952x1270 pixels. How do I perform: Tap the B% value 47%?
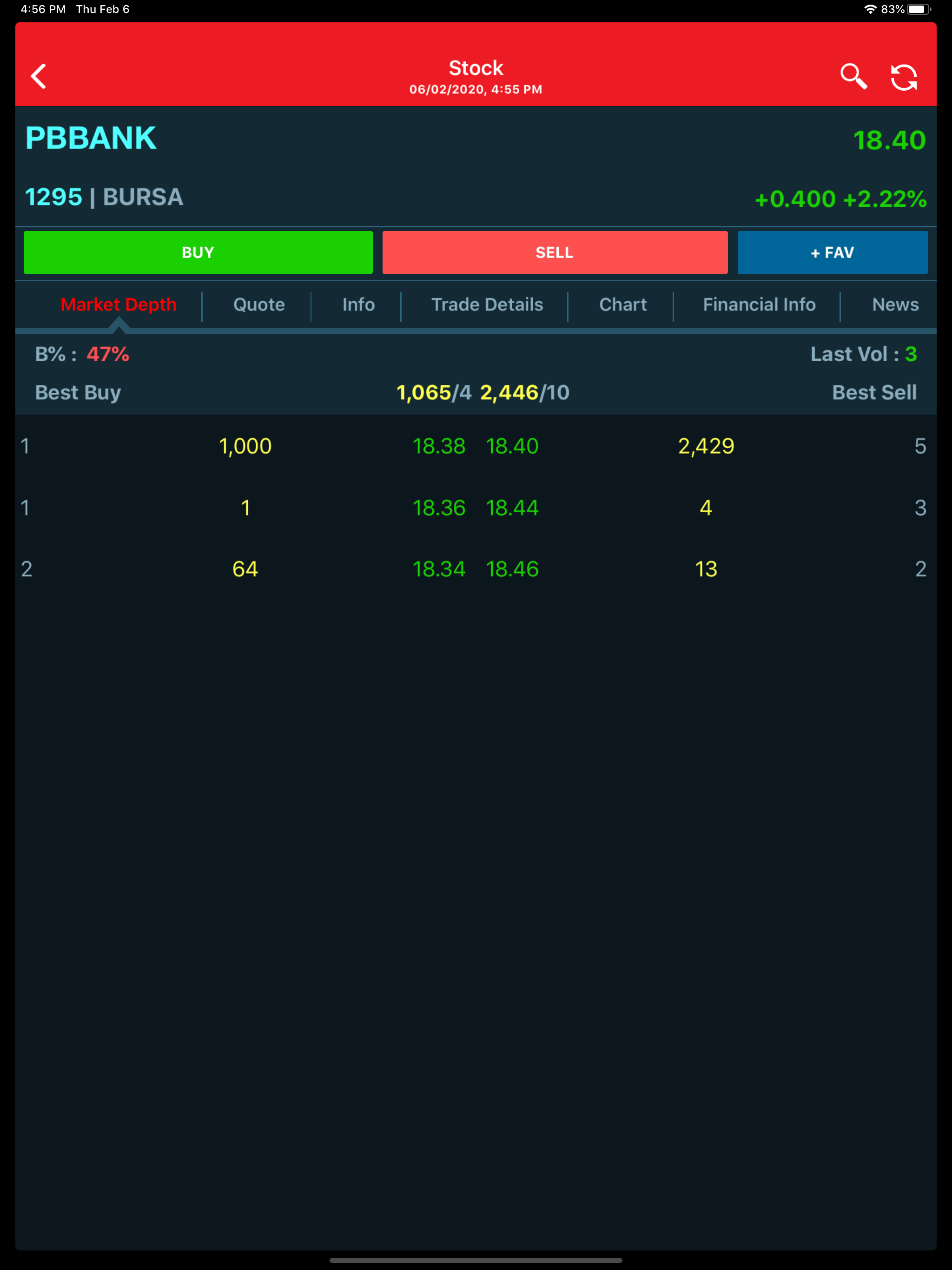[108, 354]
